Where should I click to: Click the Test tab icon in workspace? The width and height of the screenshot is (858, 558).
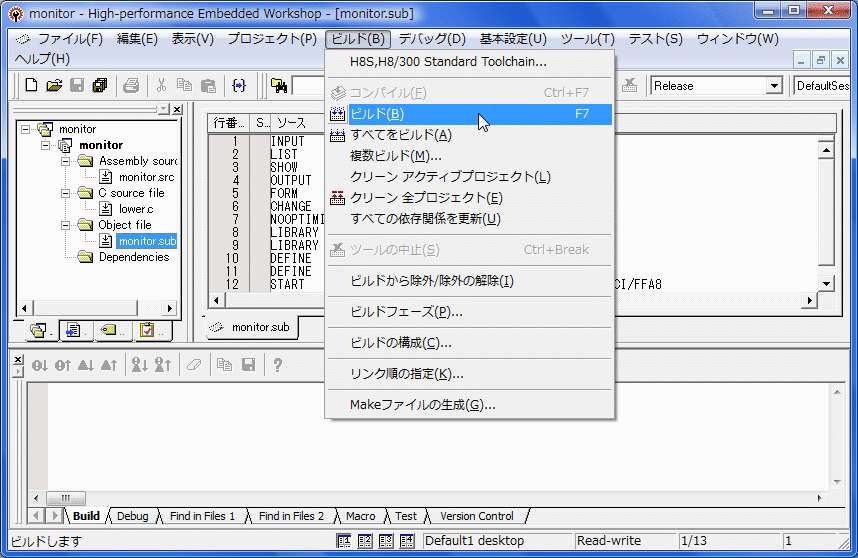coord(148,330)
